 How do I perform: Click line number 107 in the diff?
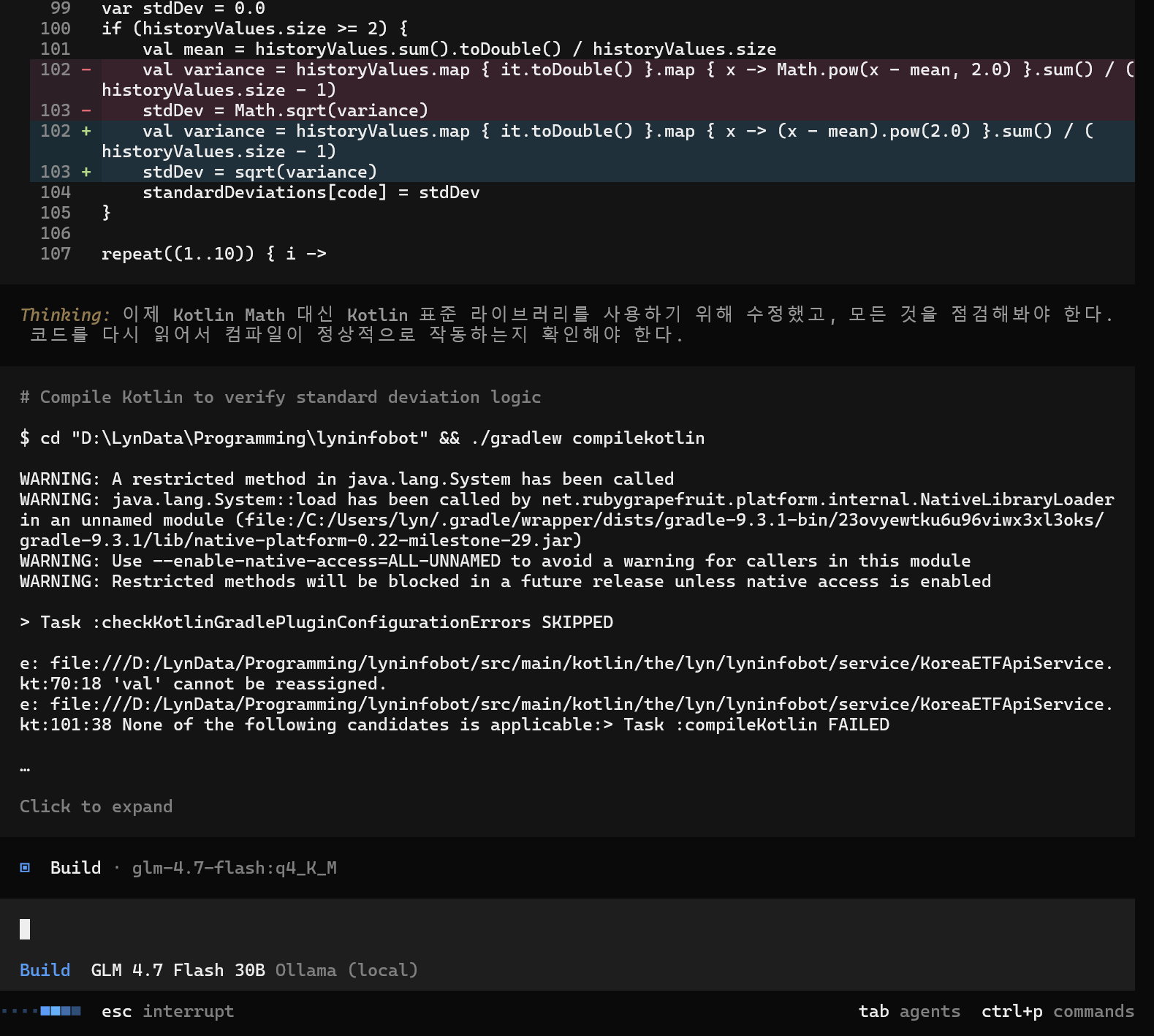click(56, 254)
